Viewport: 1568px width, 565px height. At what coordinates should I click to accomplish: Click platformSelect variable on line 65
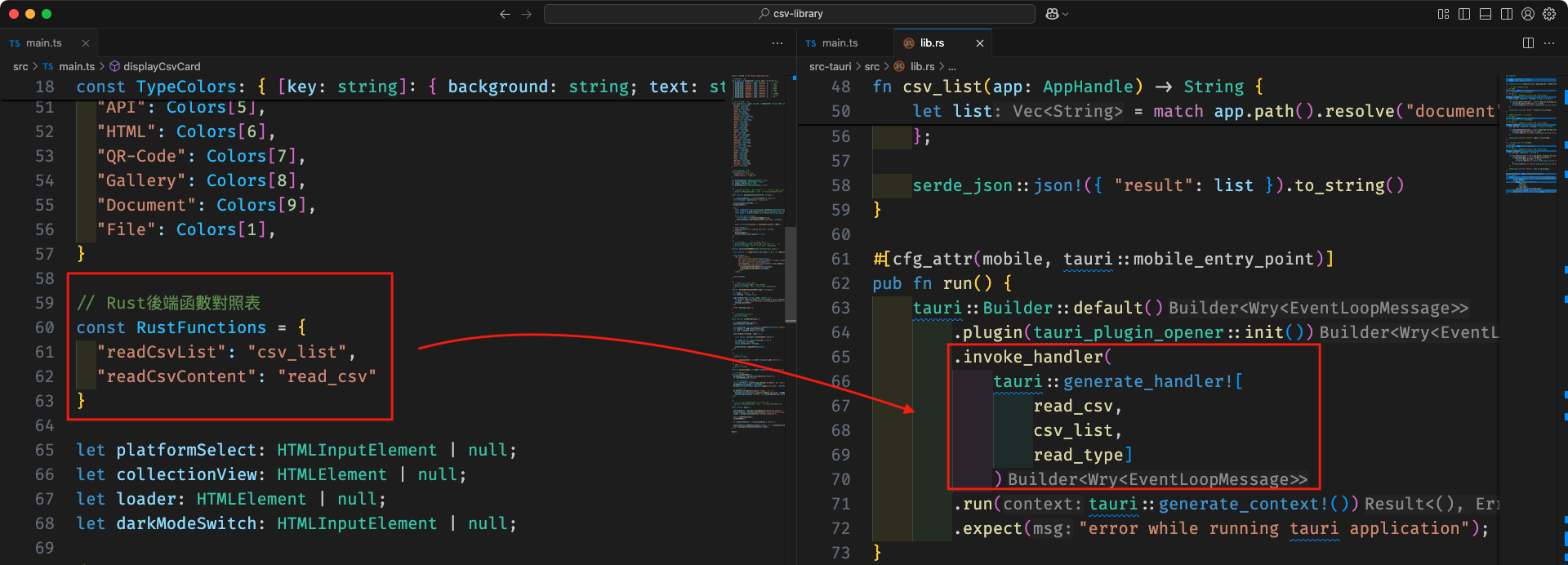(186, 450)
